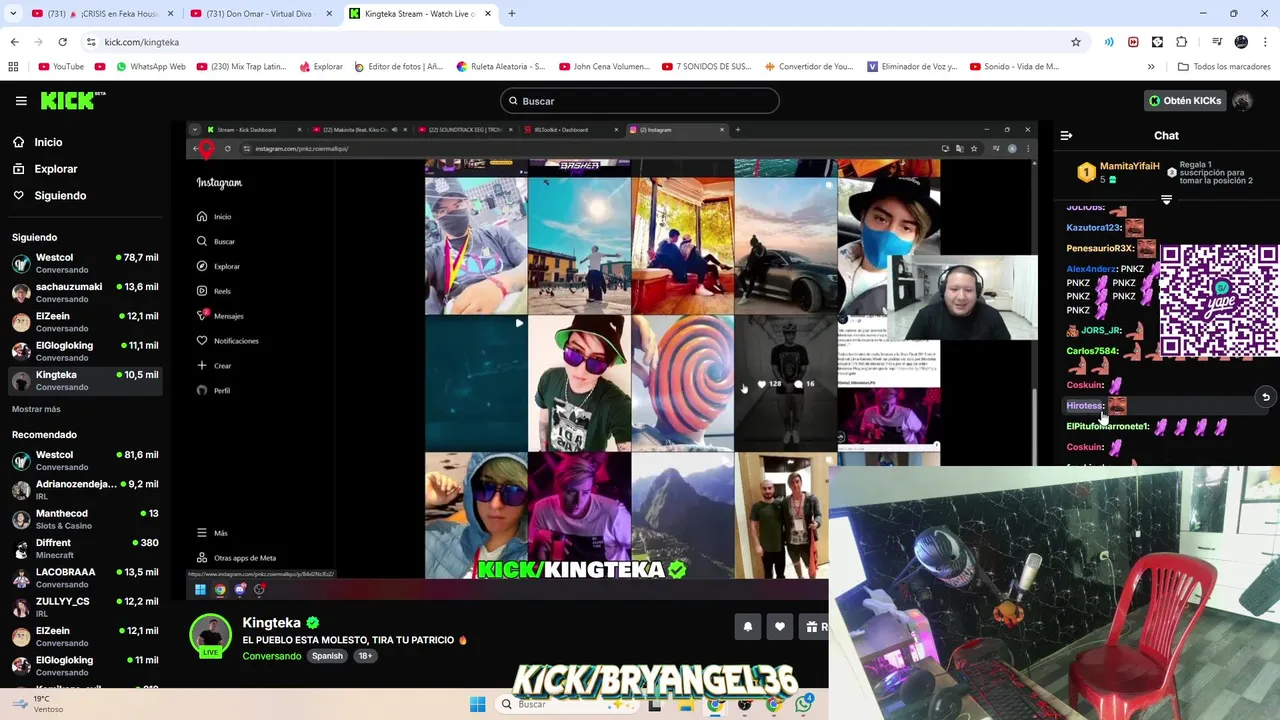Go back in browser history
This screenshot has width=1280, height=720.
[14, 42]
